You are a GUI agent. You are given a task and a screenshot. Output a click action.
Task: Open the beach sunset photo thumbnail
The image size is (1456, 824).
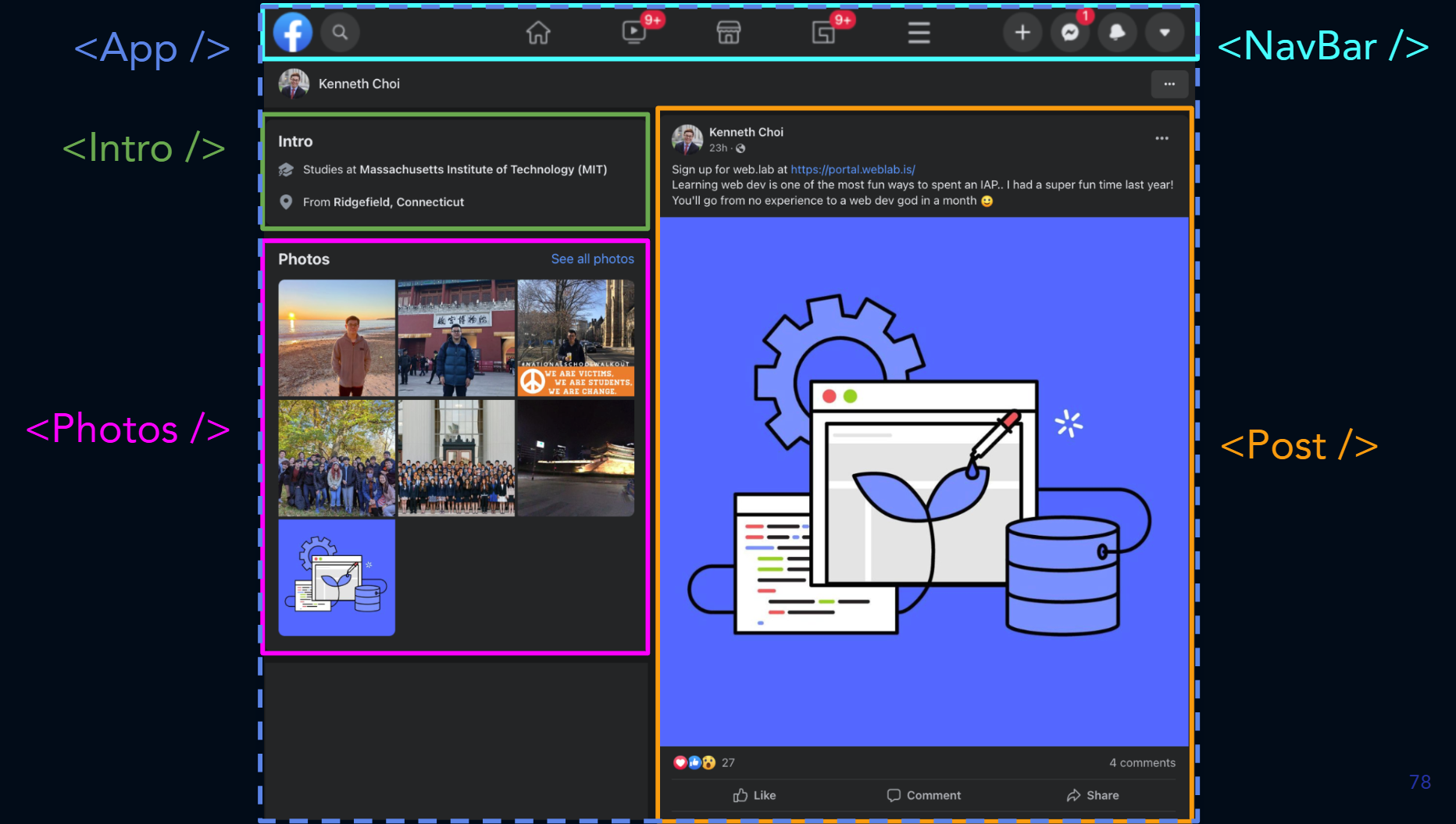click(x=337, y=338)
